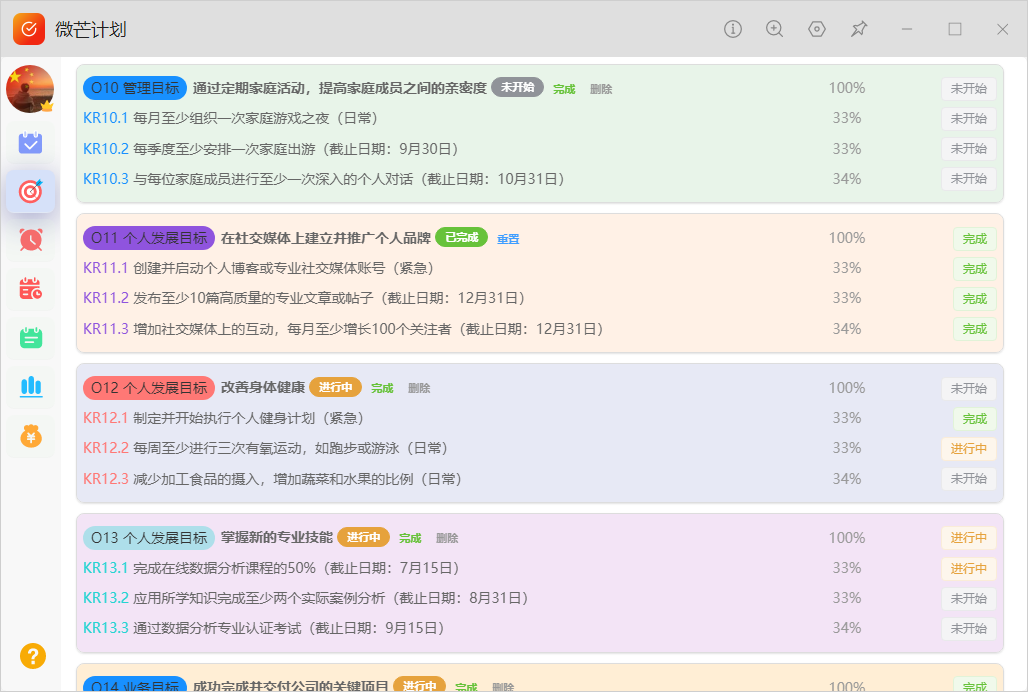Toggle 完成 status for KR11.1 row
The height and width of the screenshot is (692, 1028).
[x=974, y=269]
